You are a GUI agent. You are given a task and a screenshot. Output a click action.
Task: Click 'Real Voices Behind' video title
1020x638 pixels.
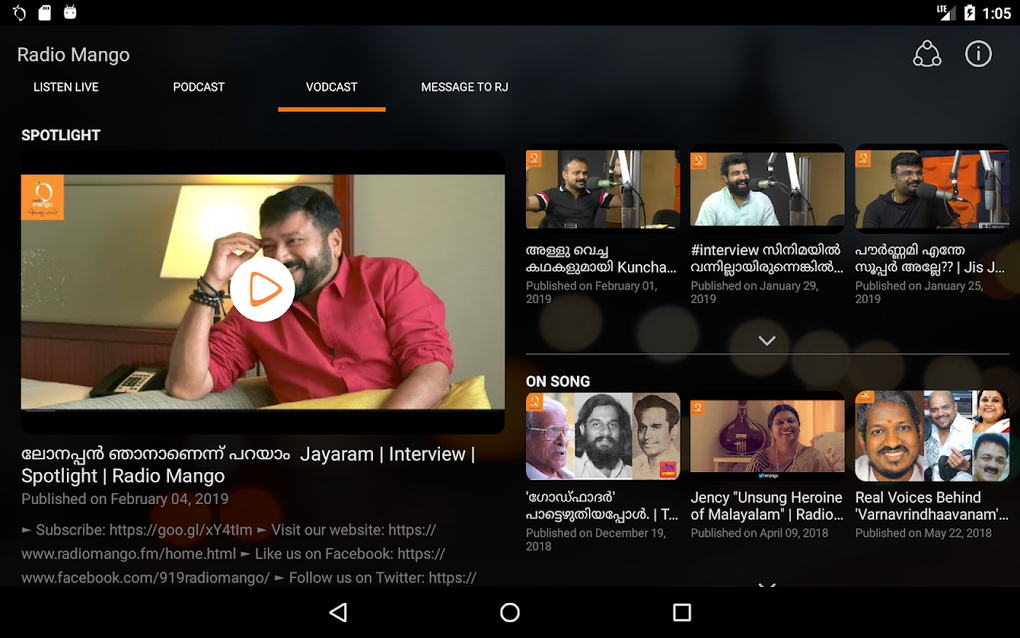tap(932, 506)
